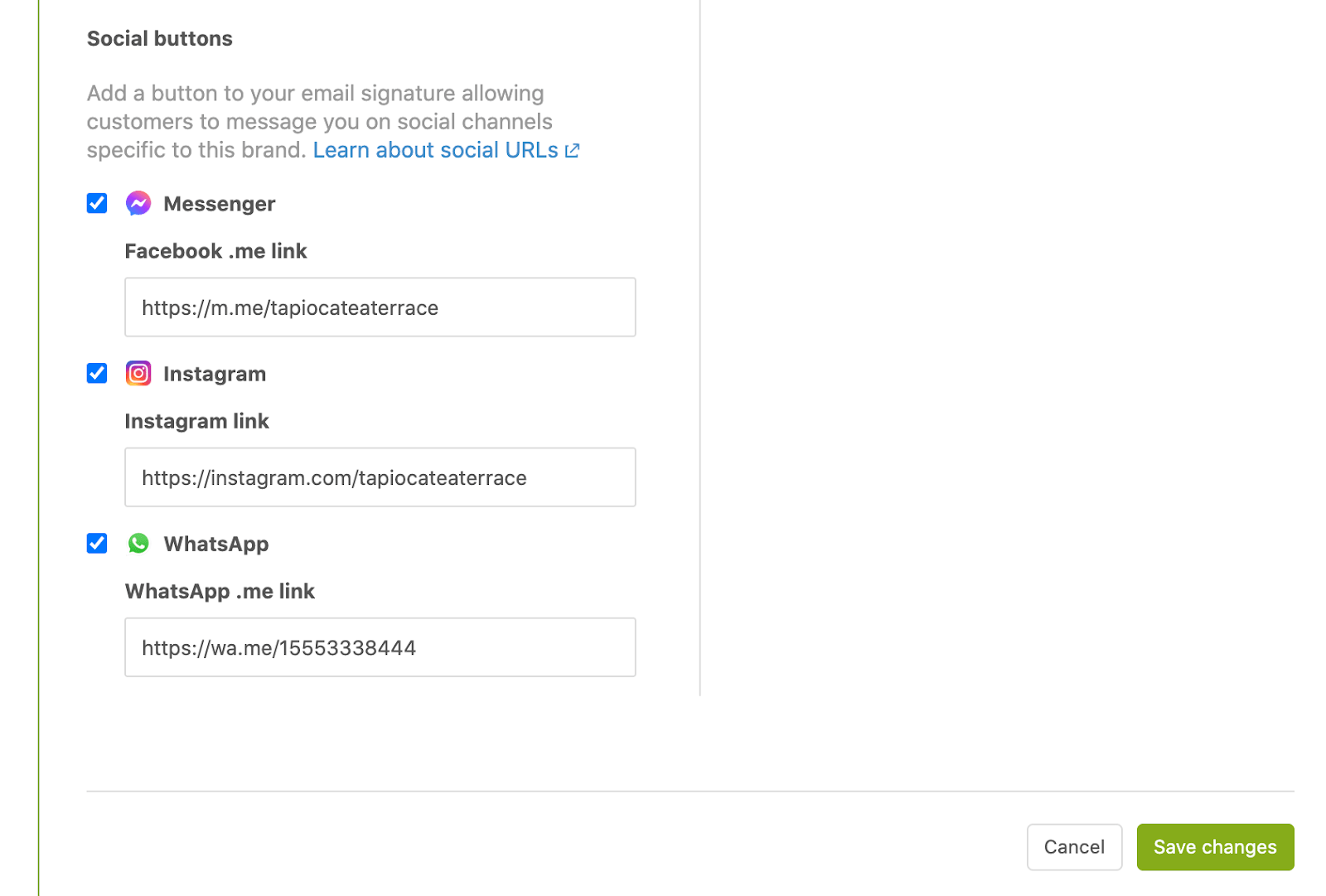This screenshot has width=1326, height=896.
Task: Click the 'WhatsApp .me link' field label
Action: coord(220,591)
